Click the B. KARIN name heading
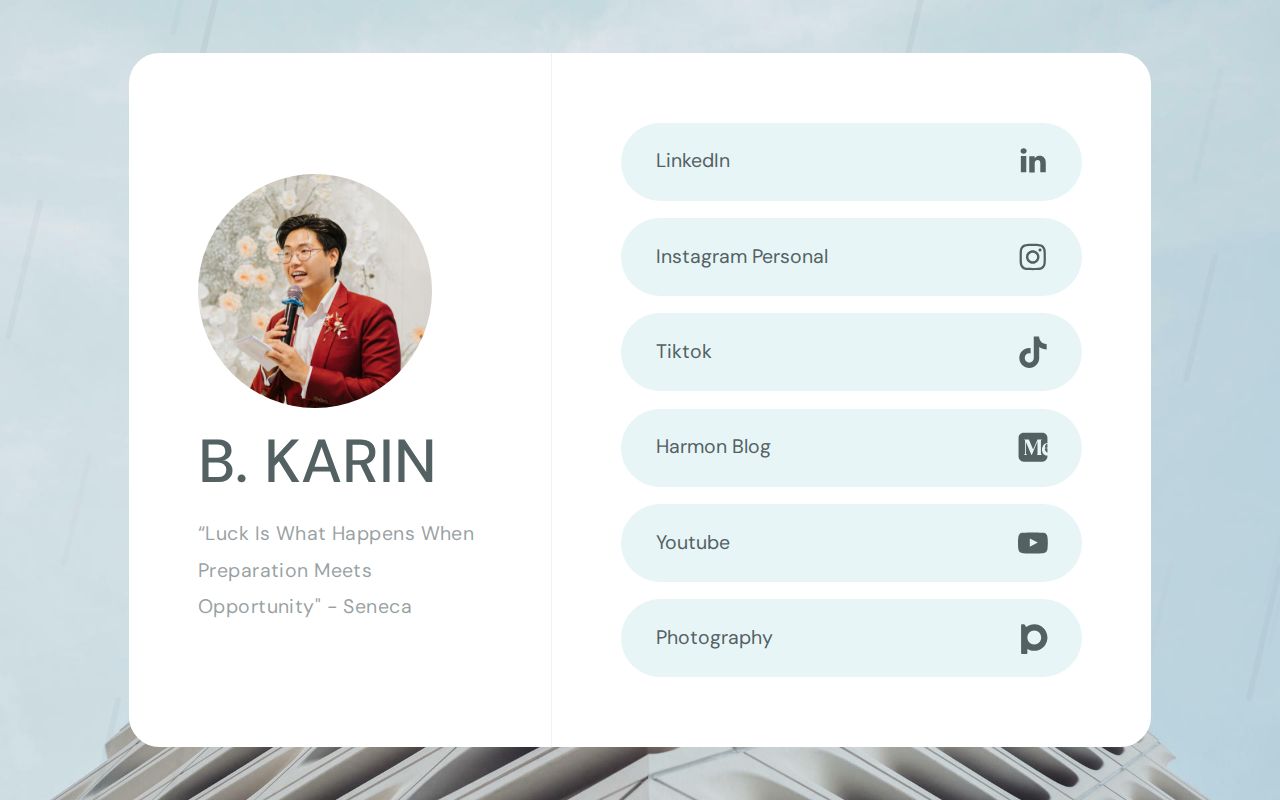Screen dimensions: 1280x800 coord(317,462)
